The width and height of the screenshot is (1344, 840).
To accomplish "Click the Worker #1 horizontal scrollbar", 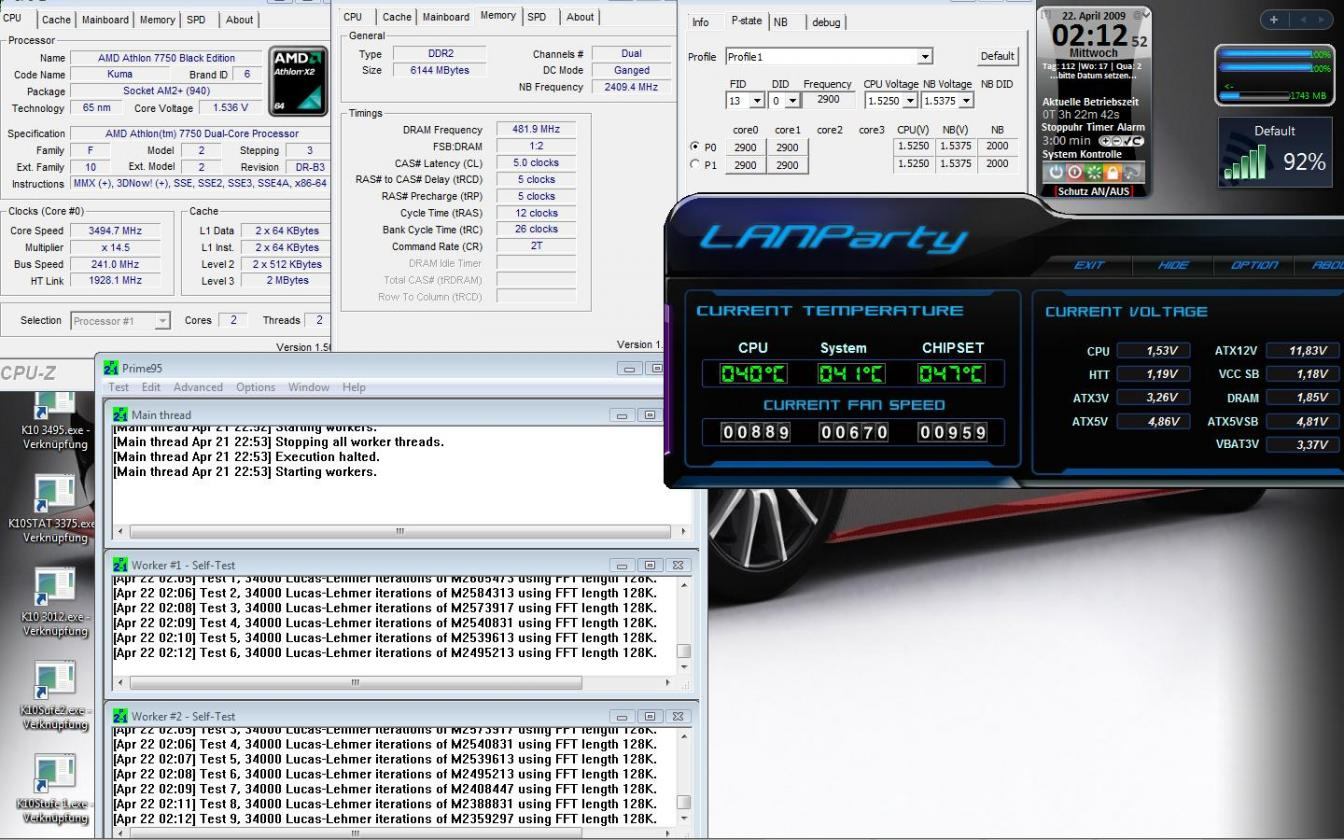I will coord(393,682).
